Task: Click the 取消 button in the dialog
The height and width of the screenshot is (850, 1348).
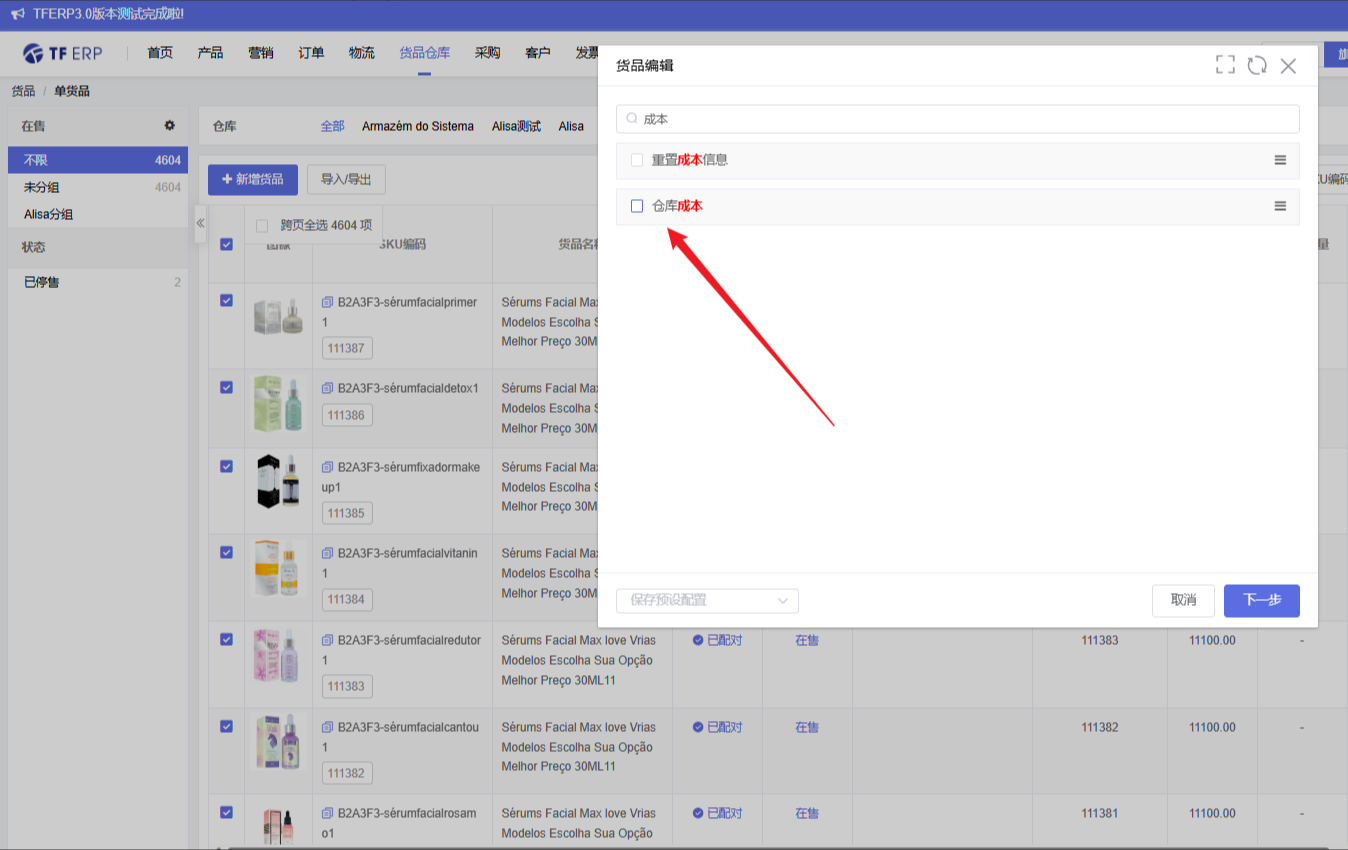Action: [1183, 600]
